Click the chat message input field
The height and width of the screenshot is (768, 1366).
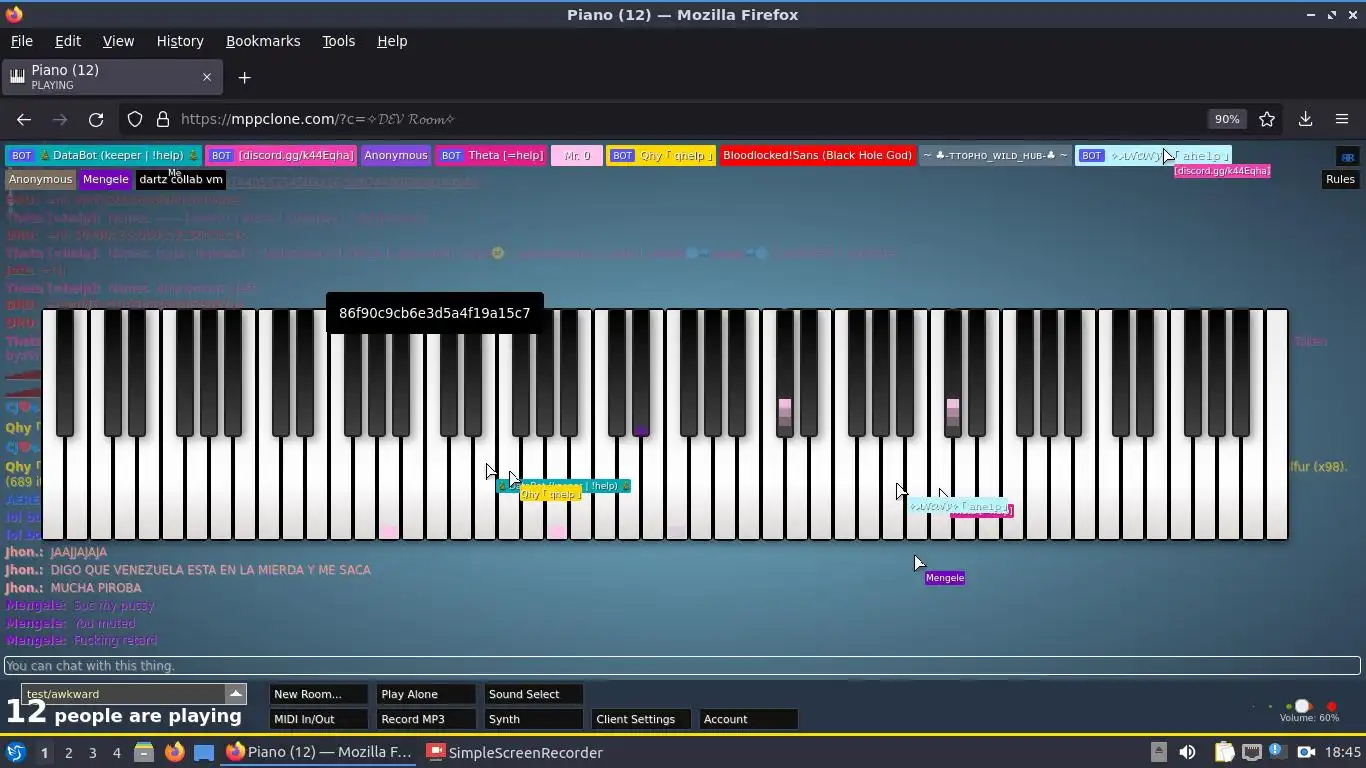(x=682, y=666)
